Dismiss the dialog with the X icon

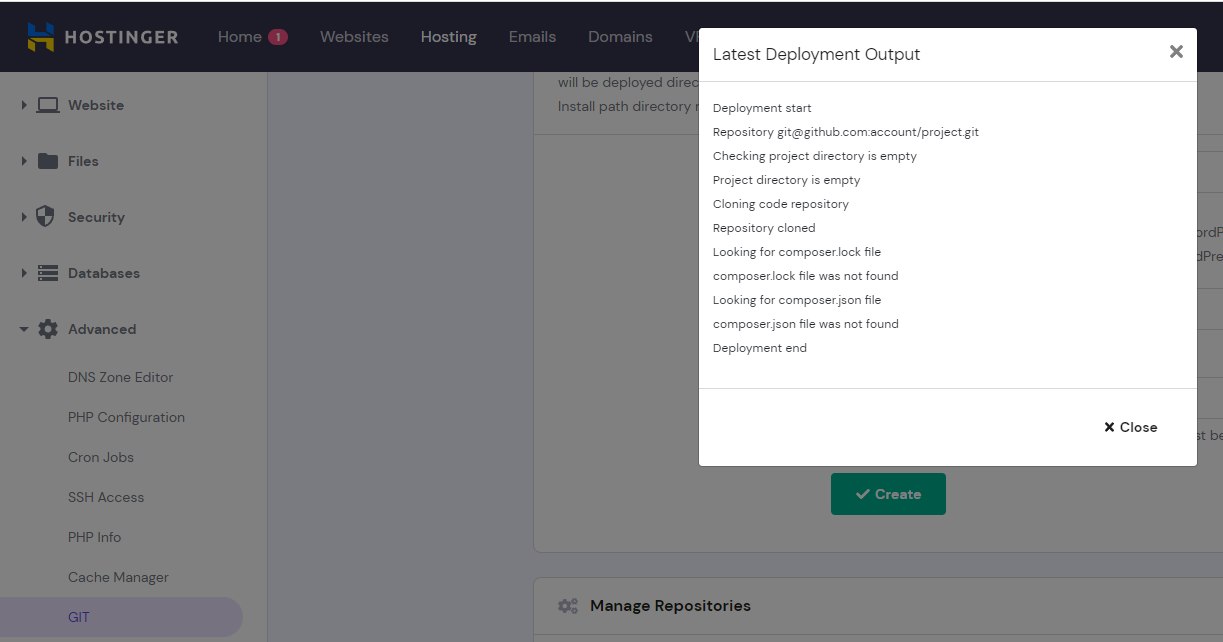(x=1176, y=51)
